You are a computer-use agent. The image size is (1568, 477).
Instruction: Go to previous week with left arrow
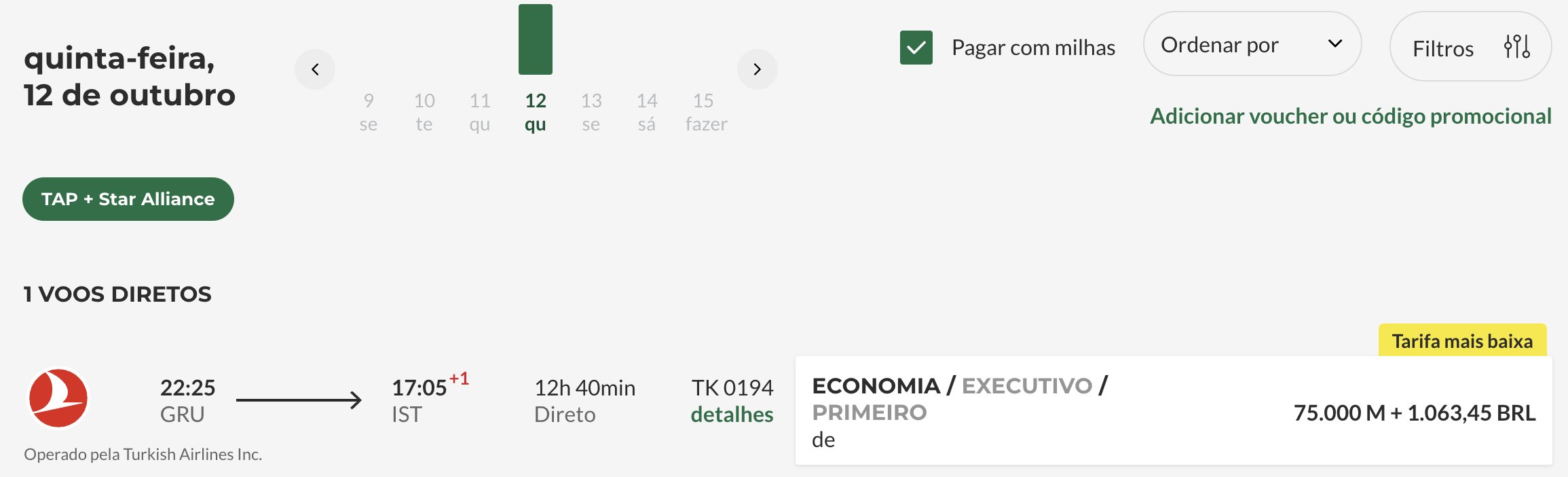(x=315, y=69)
